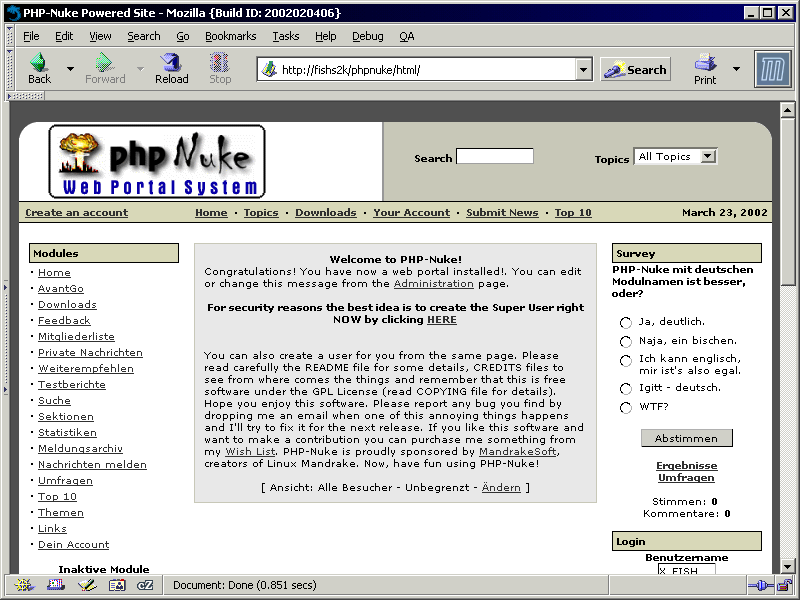Open the Debug menu
The width and height of the screenshot is (800, 600).
[367, 36]
